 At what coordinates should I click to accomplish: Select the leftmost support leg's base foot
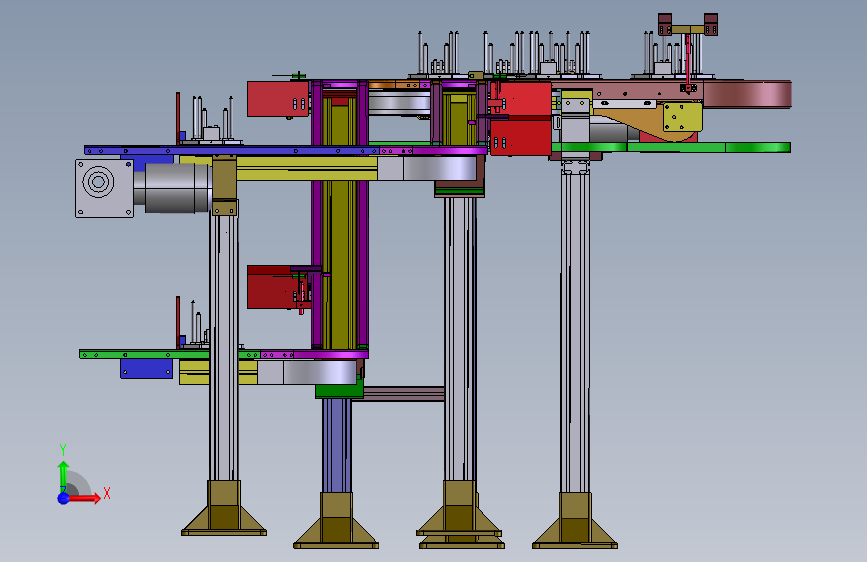pos(224,508)
